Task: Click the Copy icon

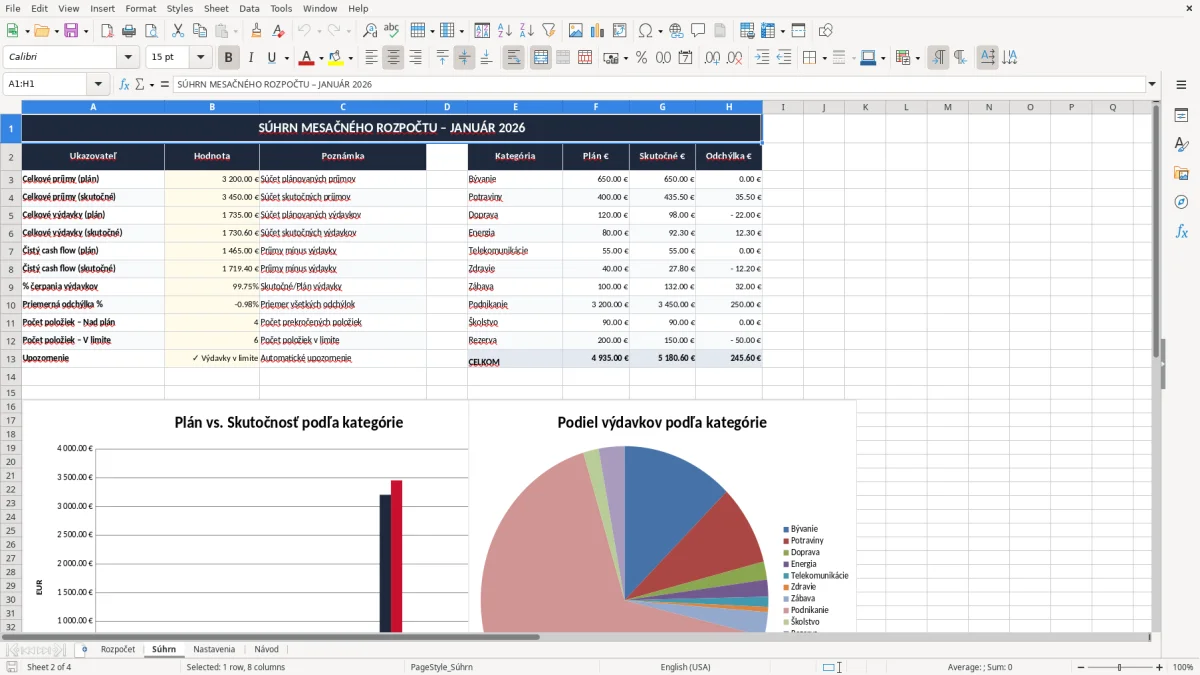Action: (199, 31)
